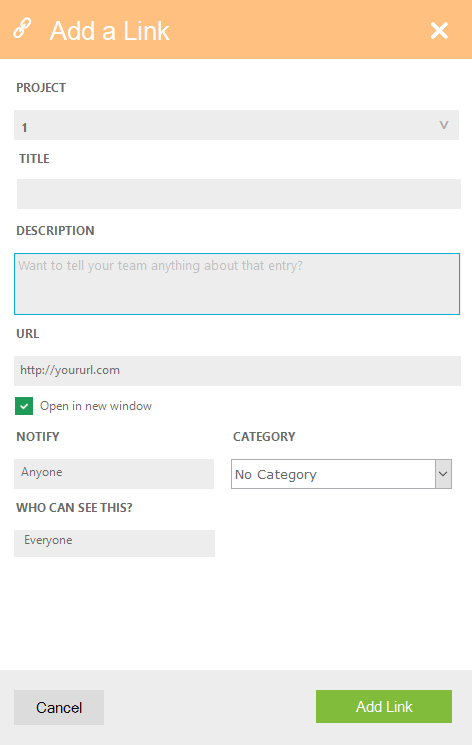Click the chain link icon in header

point(22,29)
